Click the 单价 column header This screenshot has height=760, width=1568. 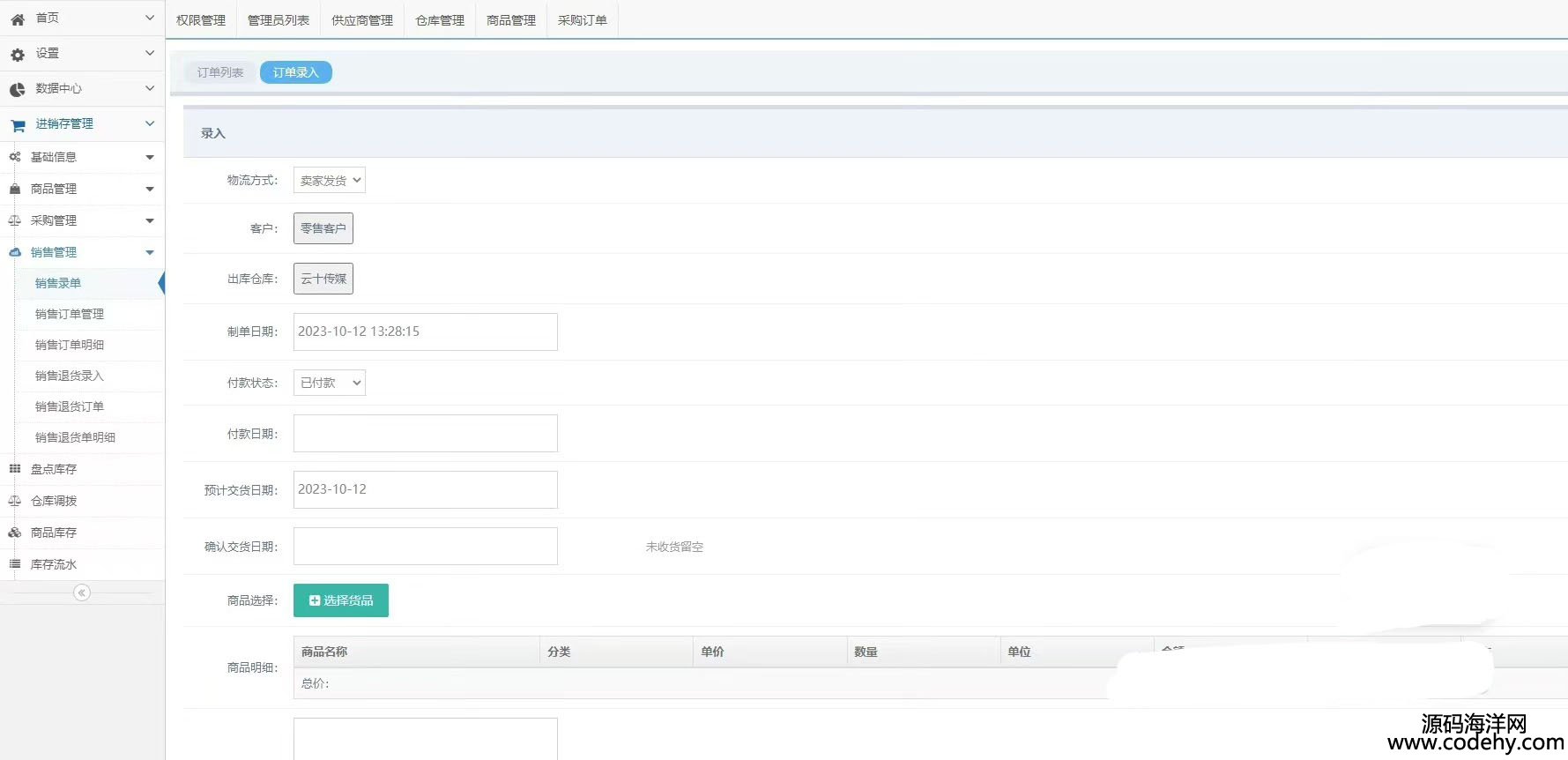(x=769, y=652)
